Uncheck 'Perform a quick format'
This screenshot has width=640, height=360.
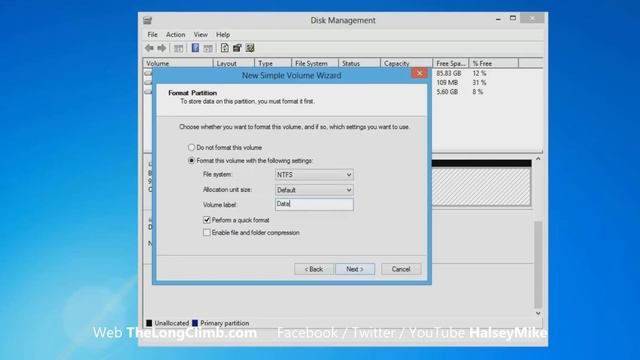tap(207, 220)
